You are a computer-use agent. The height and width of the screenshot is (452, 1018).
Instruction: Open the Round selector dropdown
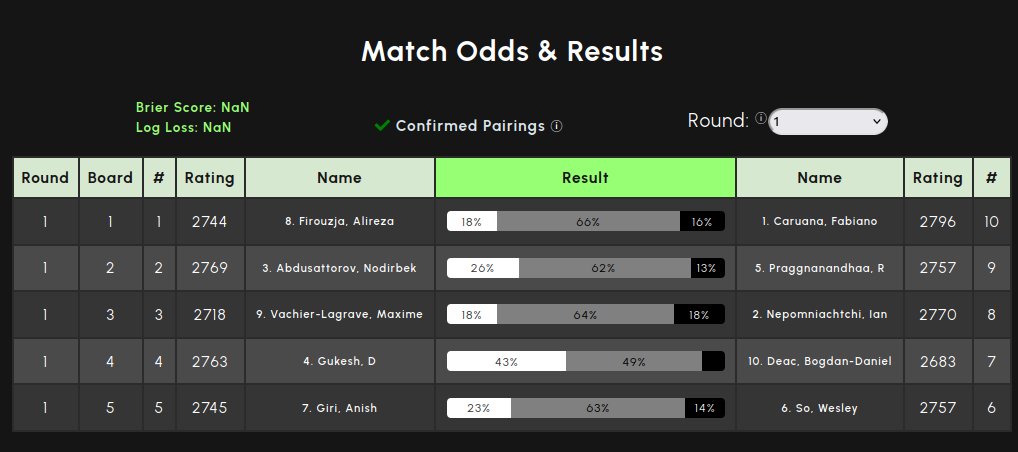(827, 121)
